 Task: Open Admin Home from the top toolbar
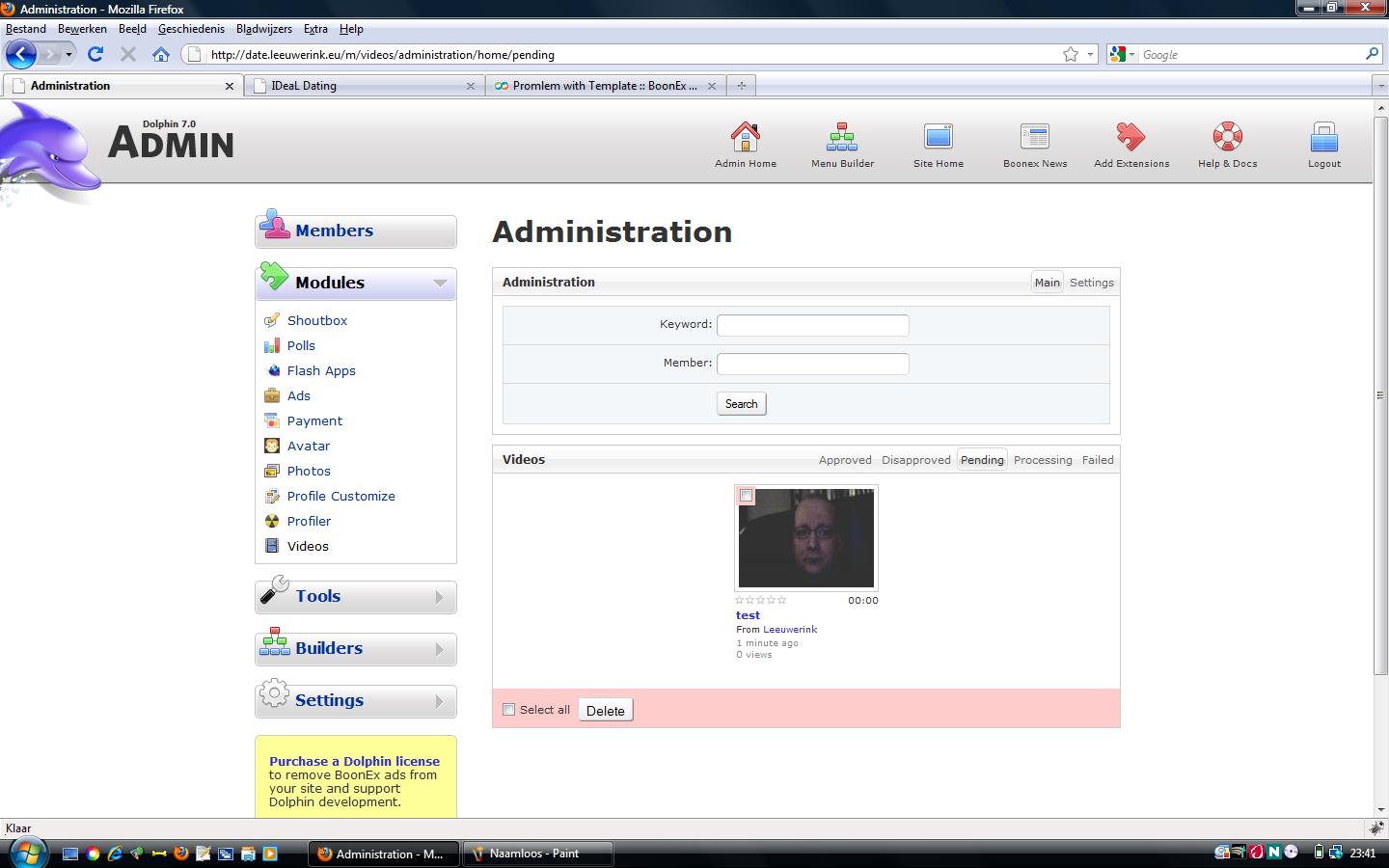pyautogui.click(x=745, y=138)
